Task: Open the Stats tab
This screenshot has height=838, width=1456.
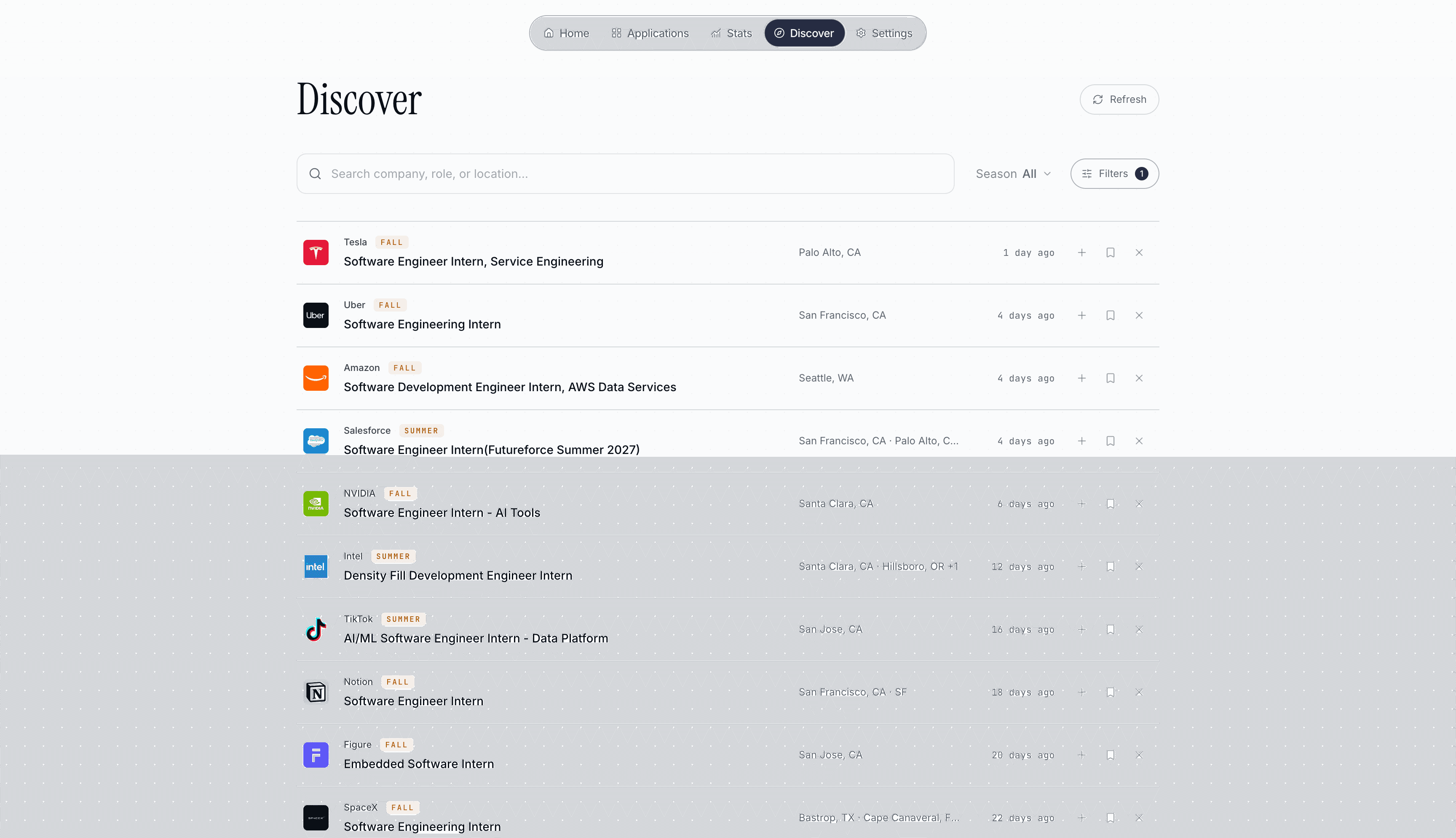Action: (x=731, y=33)
